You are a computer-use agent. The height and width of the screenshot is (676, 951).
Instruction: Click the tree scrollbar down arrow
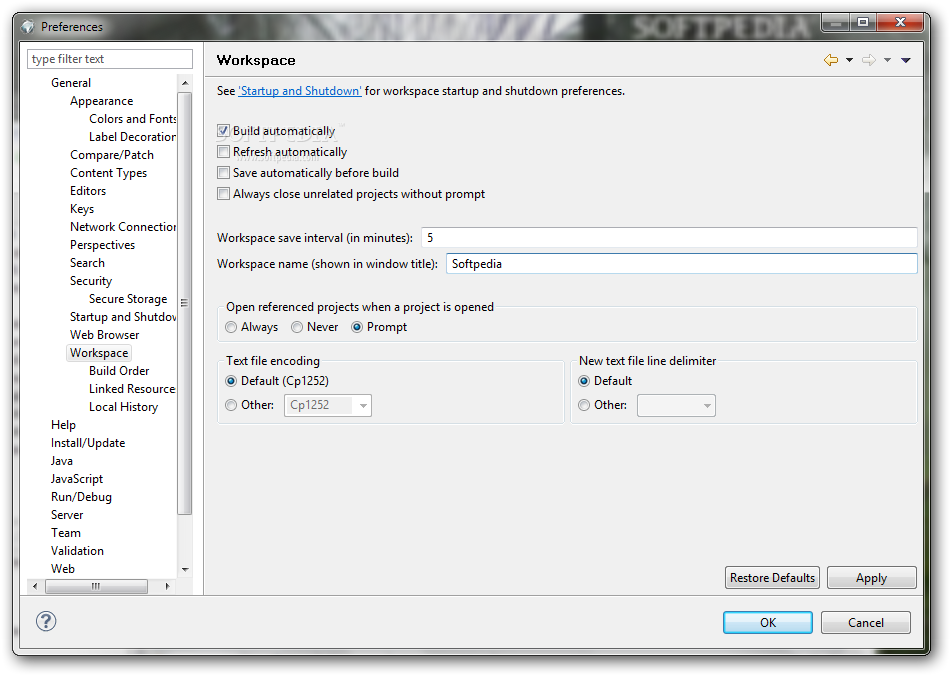(185, 570)
